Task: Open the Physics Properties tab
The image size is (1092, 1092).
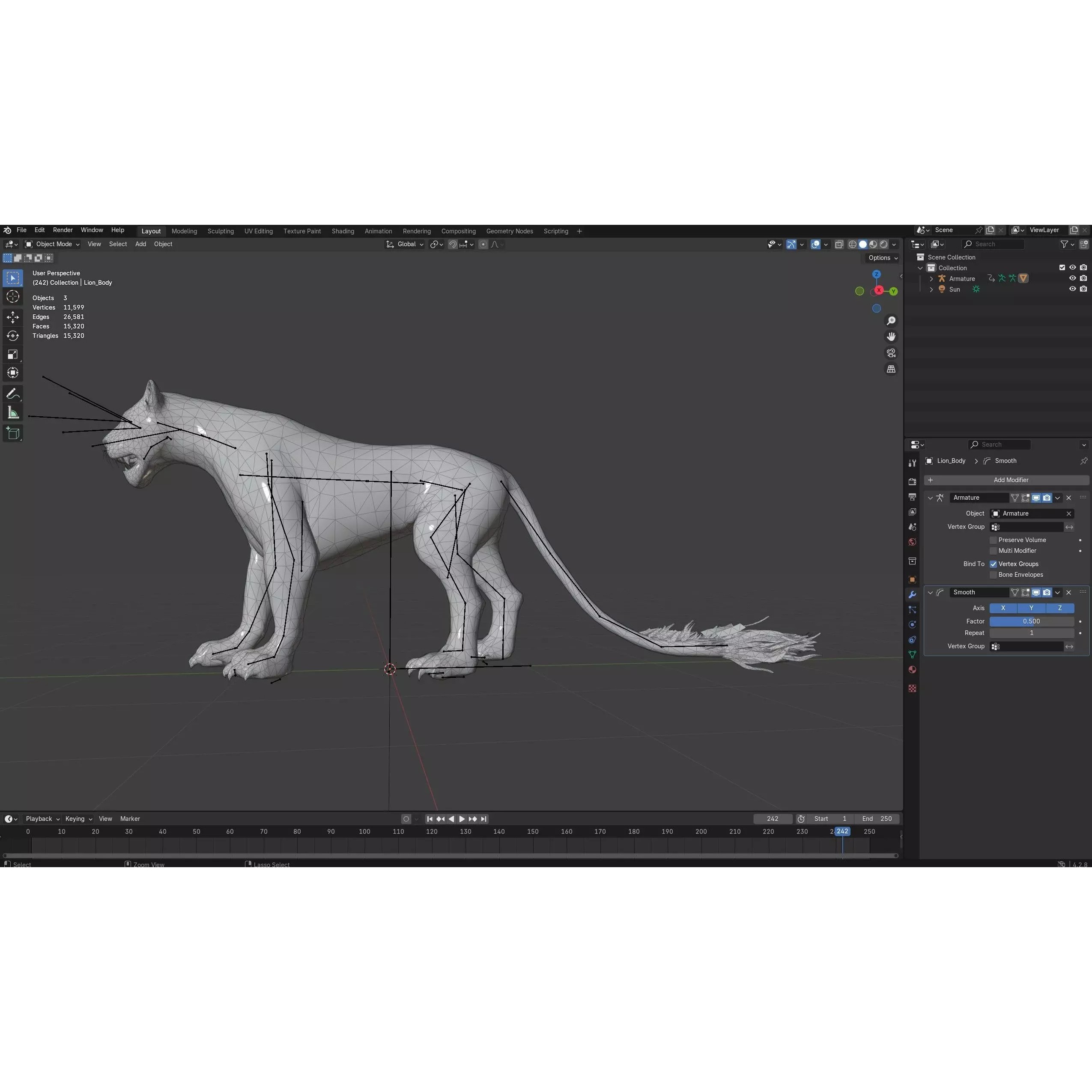Action: point(912,624)
